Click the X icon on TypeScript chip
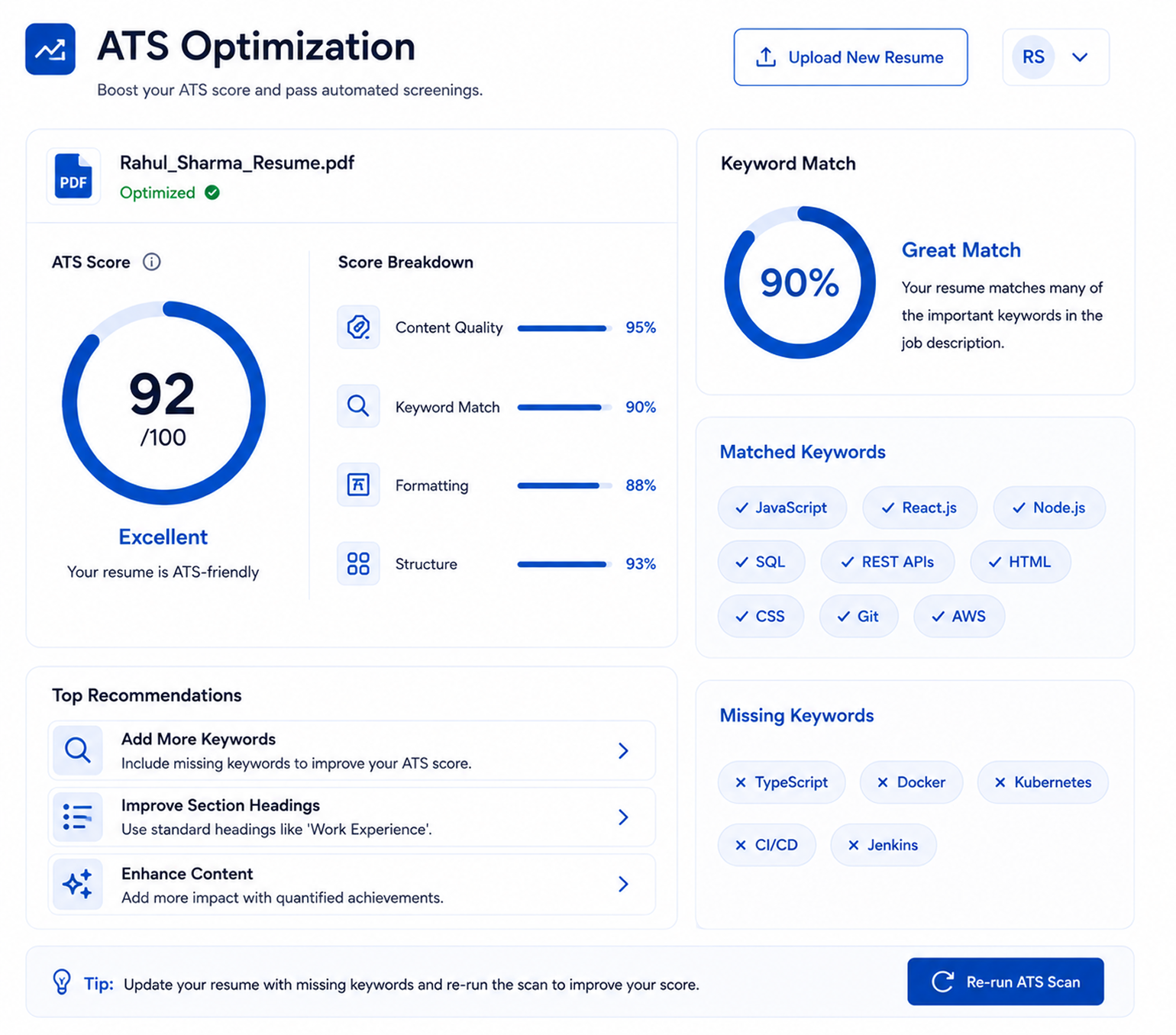Screen dimensions: 1176x1035 (x=740, y=782)
